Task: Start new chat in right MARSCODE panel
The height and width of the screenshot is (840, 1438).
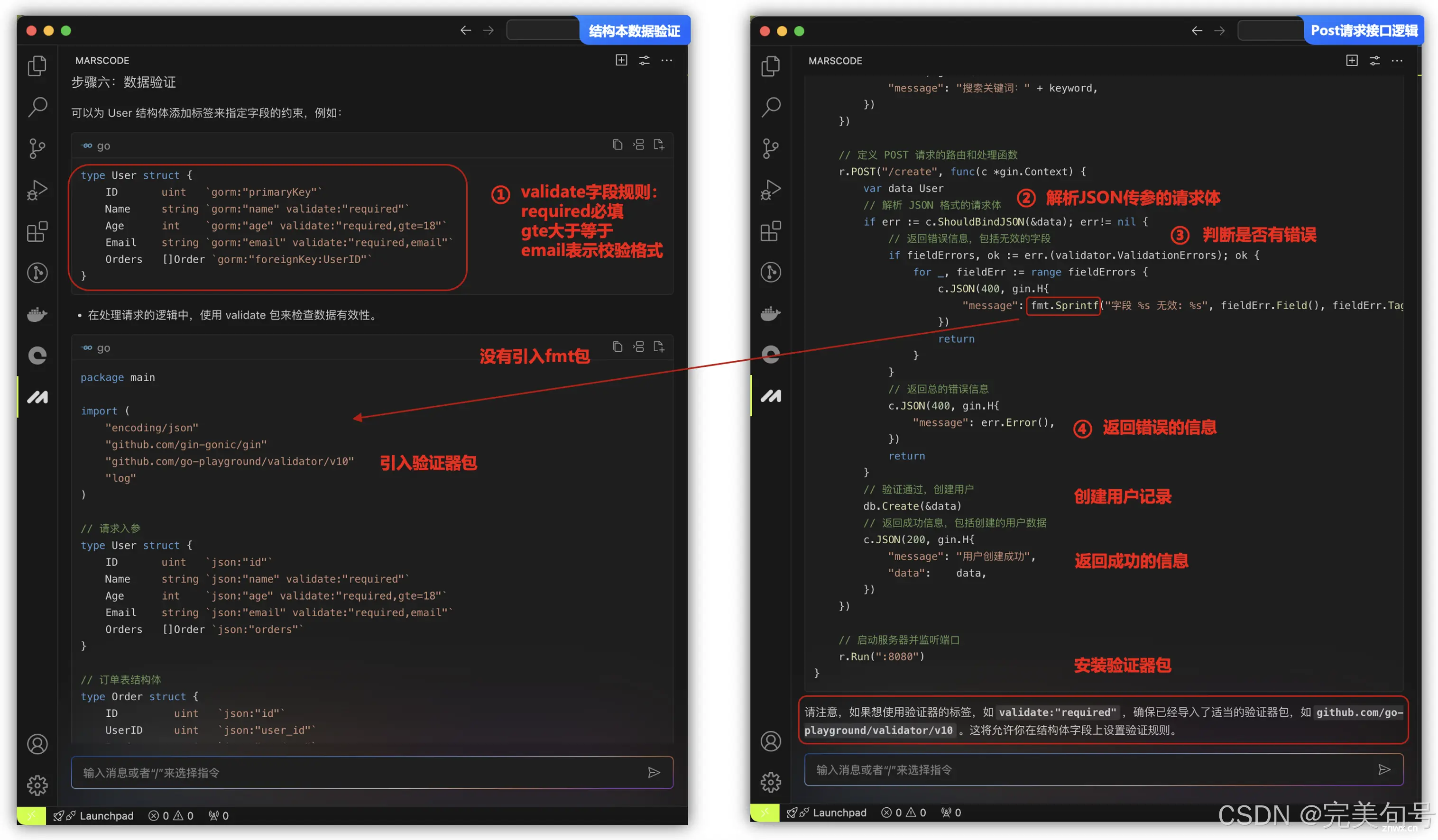Action: click(x=1352, y=60)
